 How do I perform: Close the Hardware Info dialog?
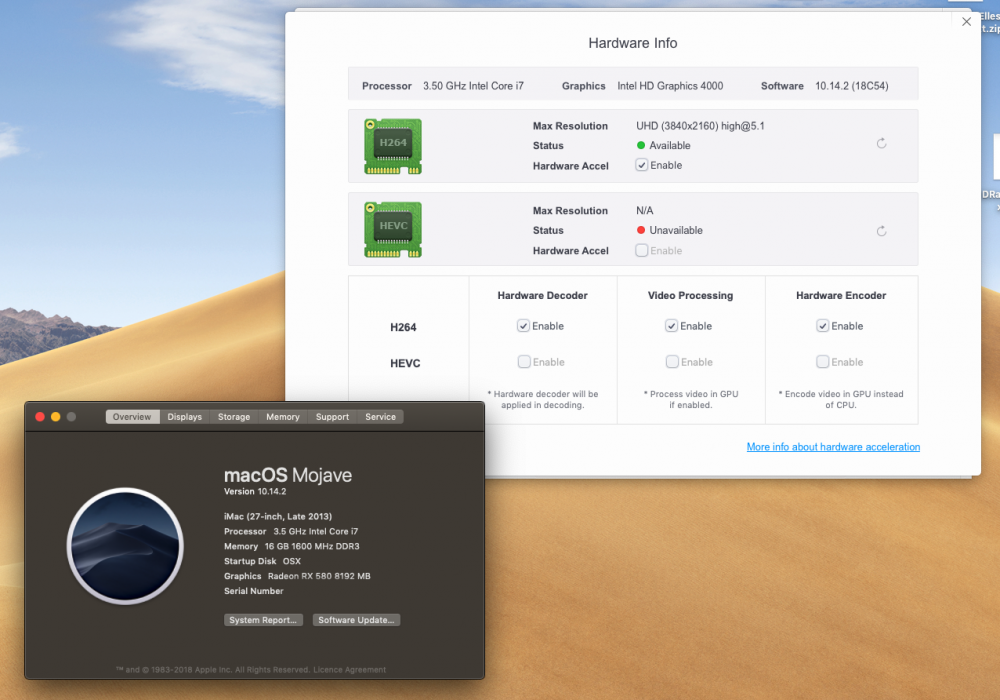pos(966,22)
